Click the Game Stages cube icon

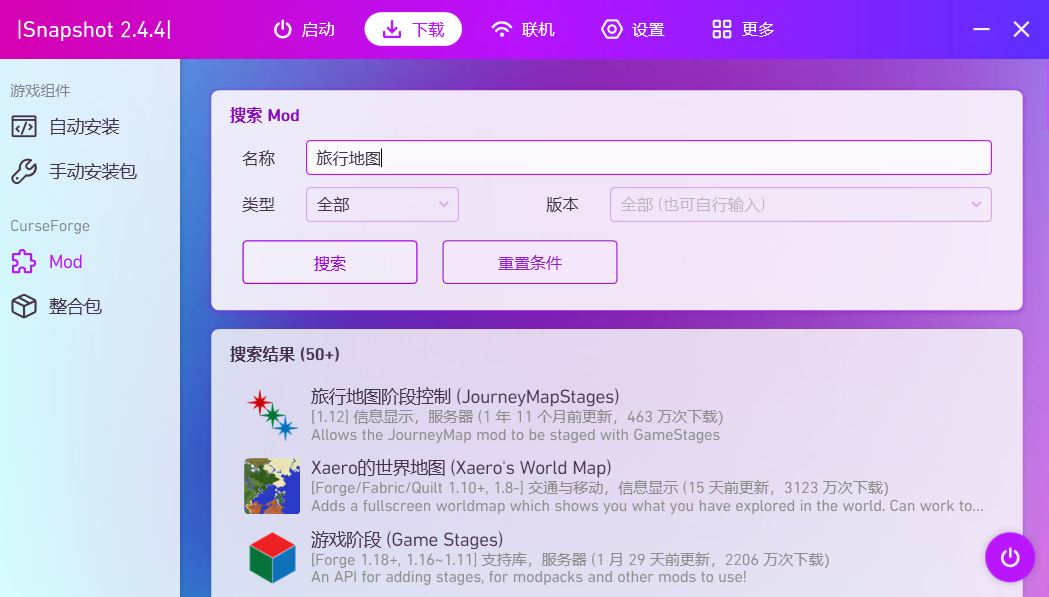pos(272,558)
